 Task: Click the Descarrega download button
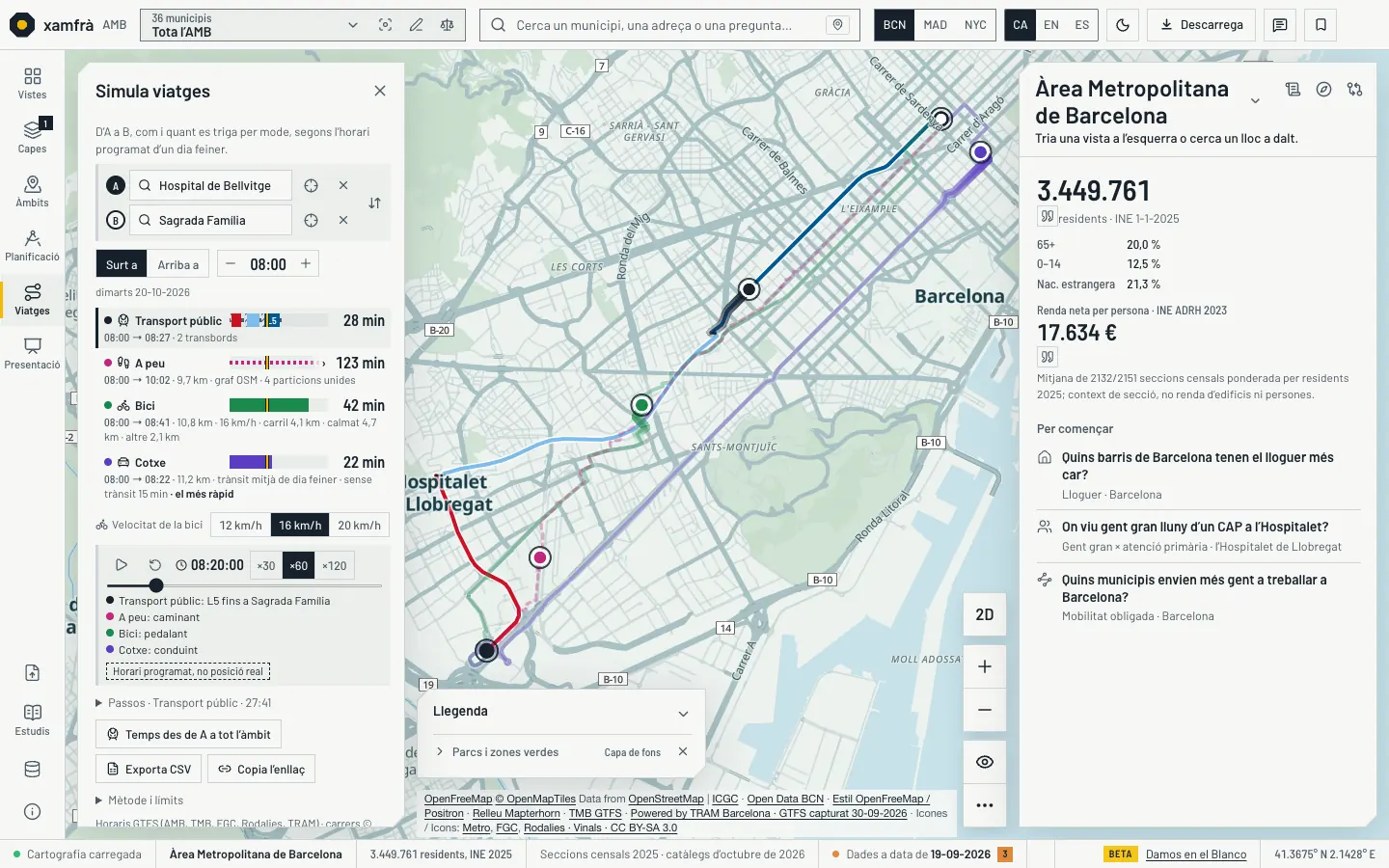tap(1201, 25)
